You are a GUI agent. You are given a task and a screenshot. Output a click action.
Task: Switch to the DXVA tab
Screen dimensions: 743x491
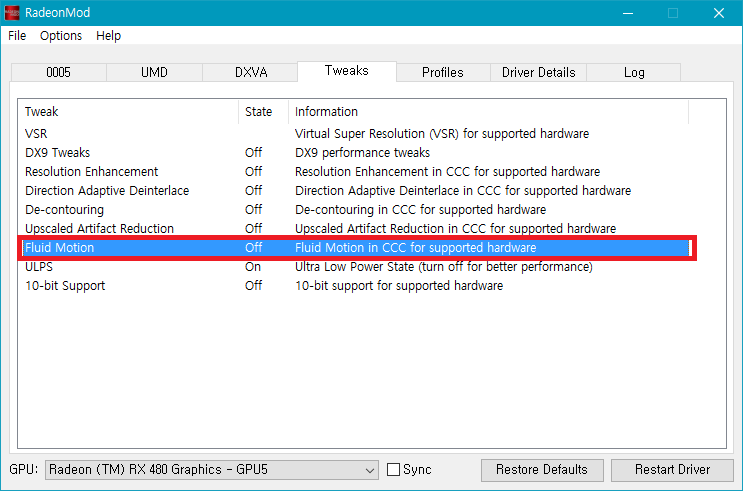[x=251, y=73]
